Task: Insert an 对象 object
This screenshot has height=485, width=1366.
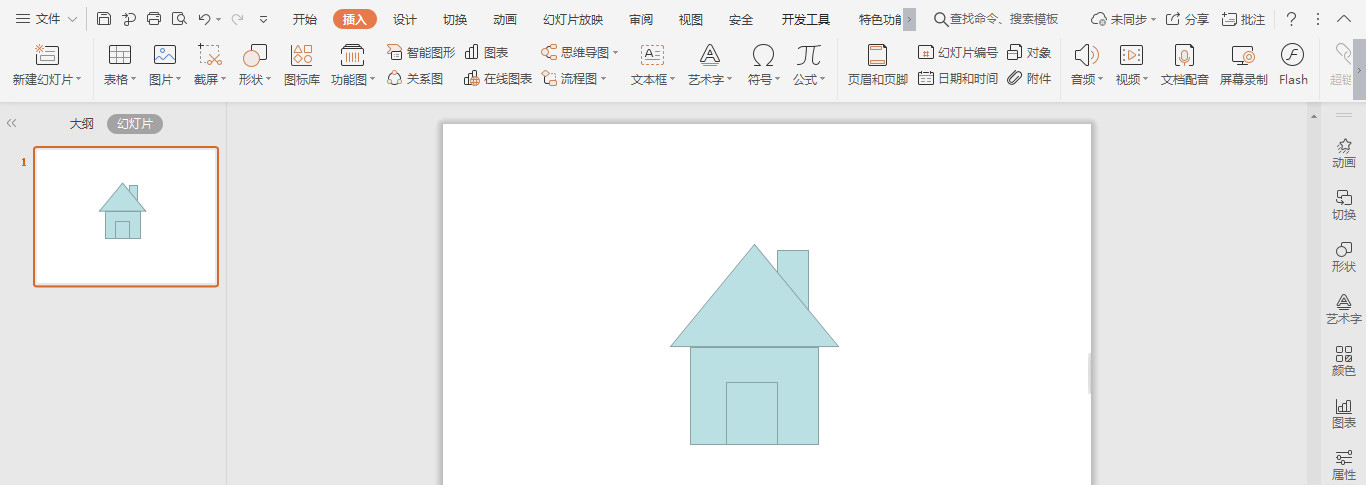Action: point(1029,52)
